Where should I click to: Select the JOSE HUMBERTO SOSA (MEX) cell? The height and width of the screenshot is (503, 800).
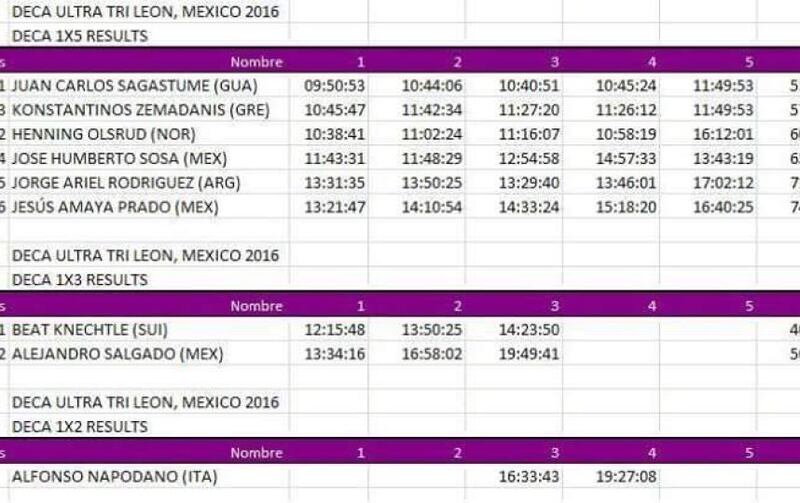coord(149,159)
